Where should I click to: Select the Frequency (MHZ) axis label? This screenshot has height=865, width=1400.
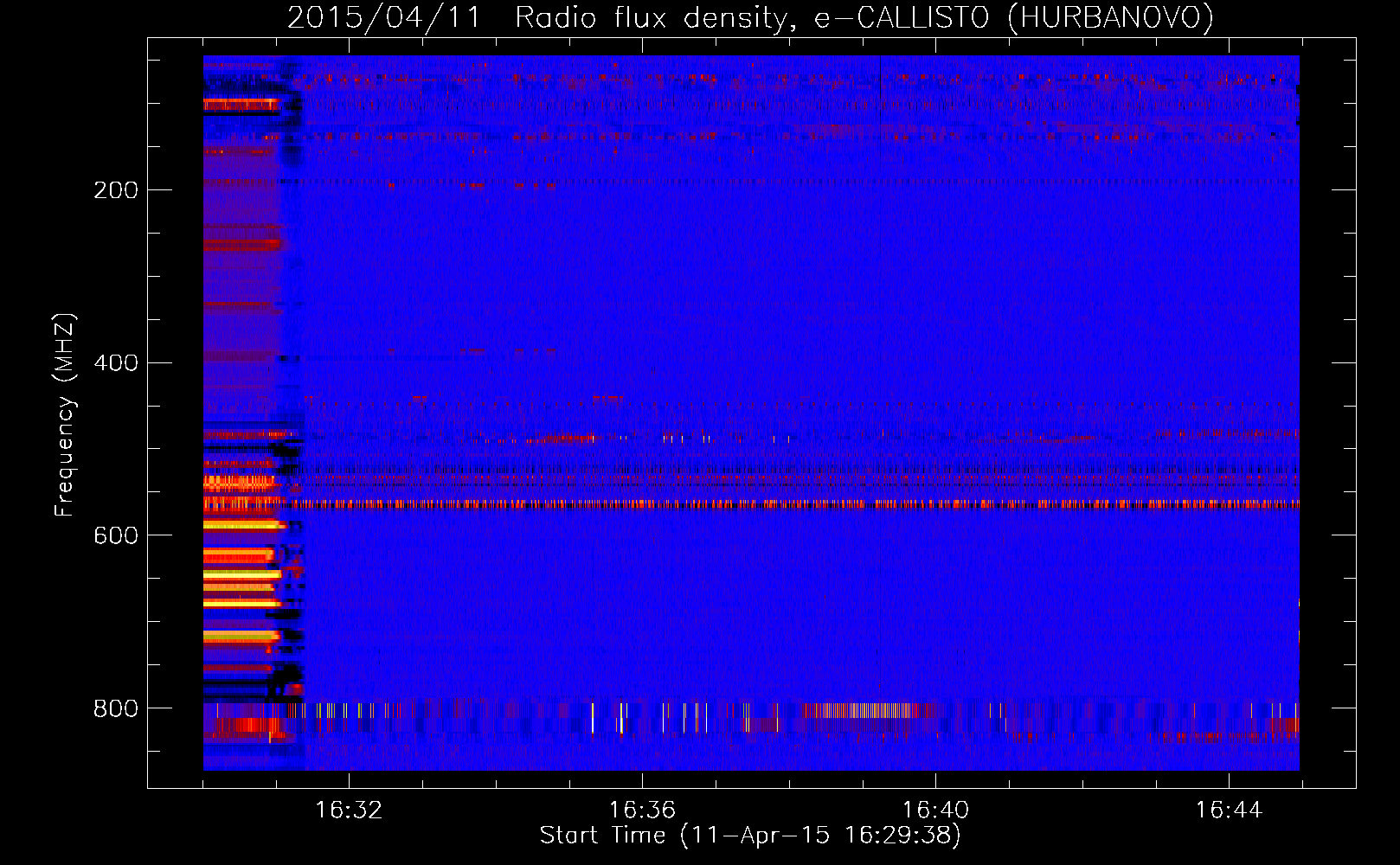click(65, 414)
